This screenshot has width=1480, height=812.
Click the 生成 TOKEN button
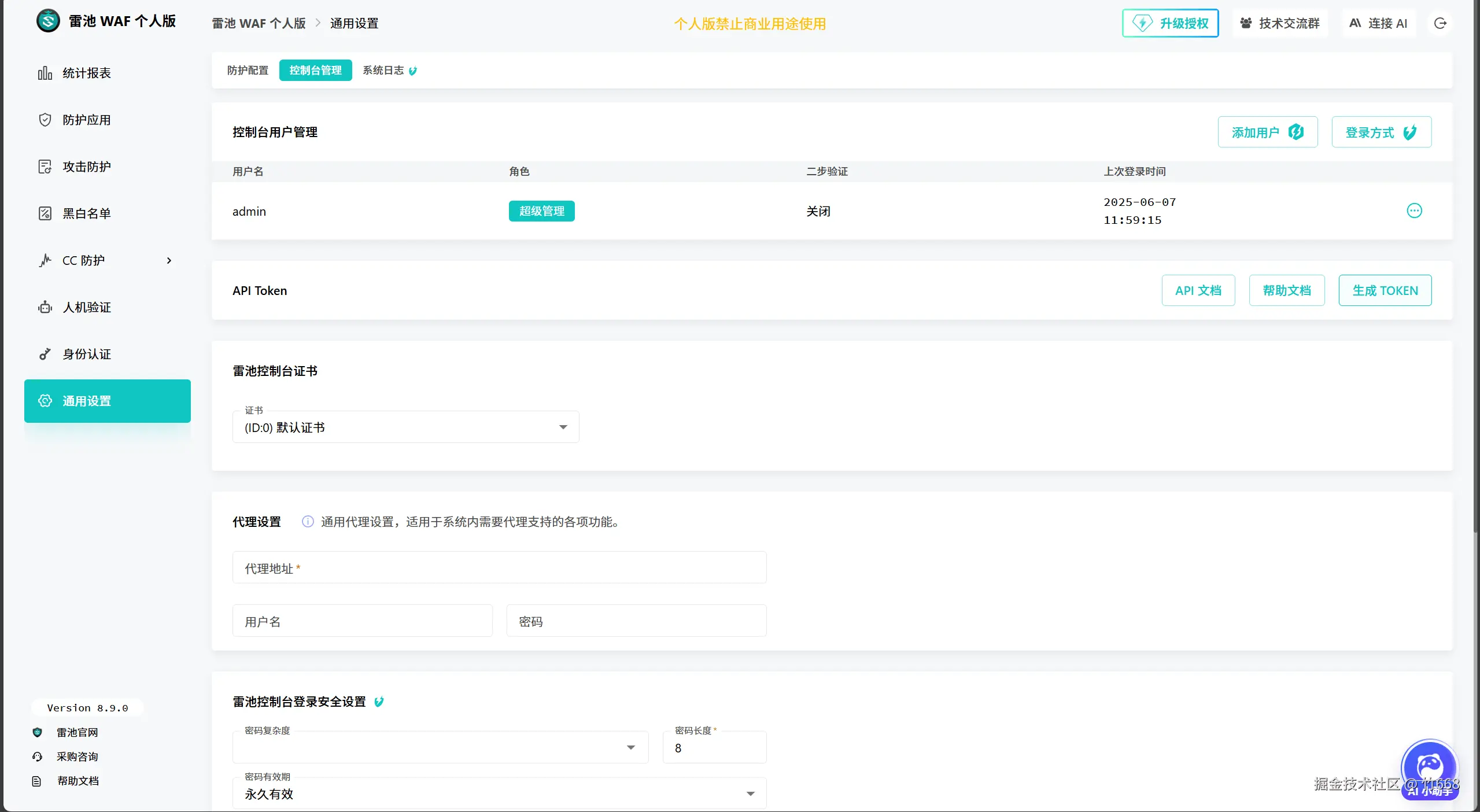pyautogui.click(x=1385, y=290)
